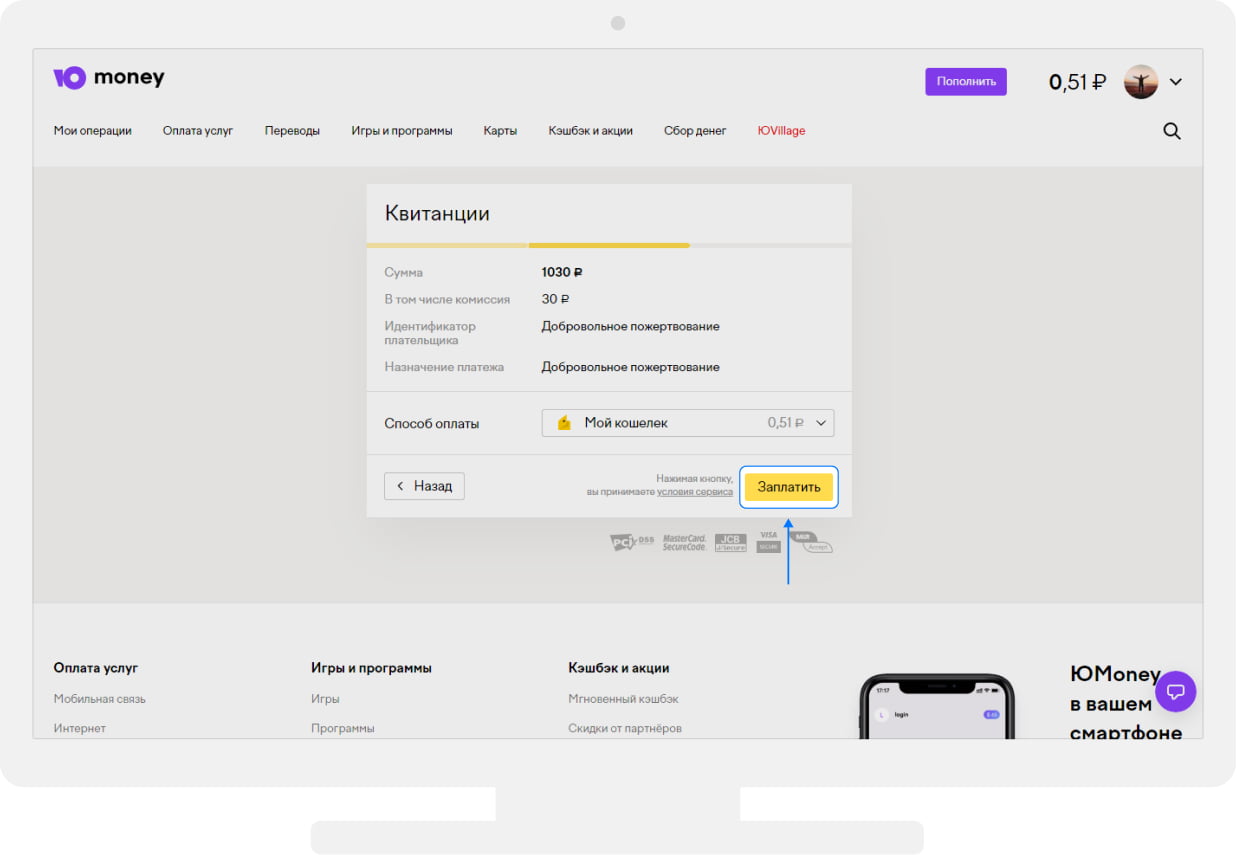
Task: Click the Назад back button
Action: pyautogui.click(x=424, y=486)
